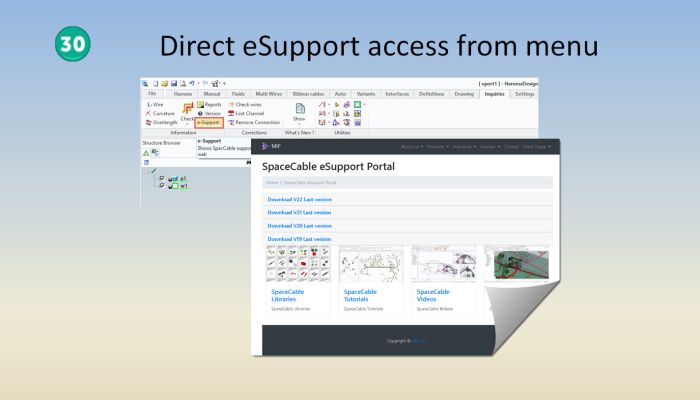Toggle the w1 checkbox in tree
Screen dimensions: 700x400
pyautogui.click(x=161, y=186)
